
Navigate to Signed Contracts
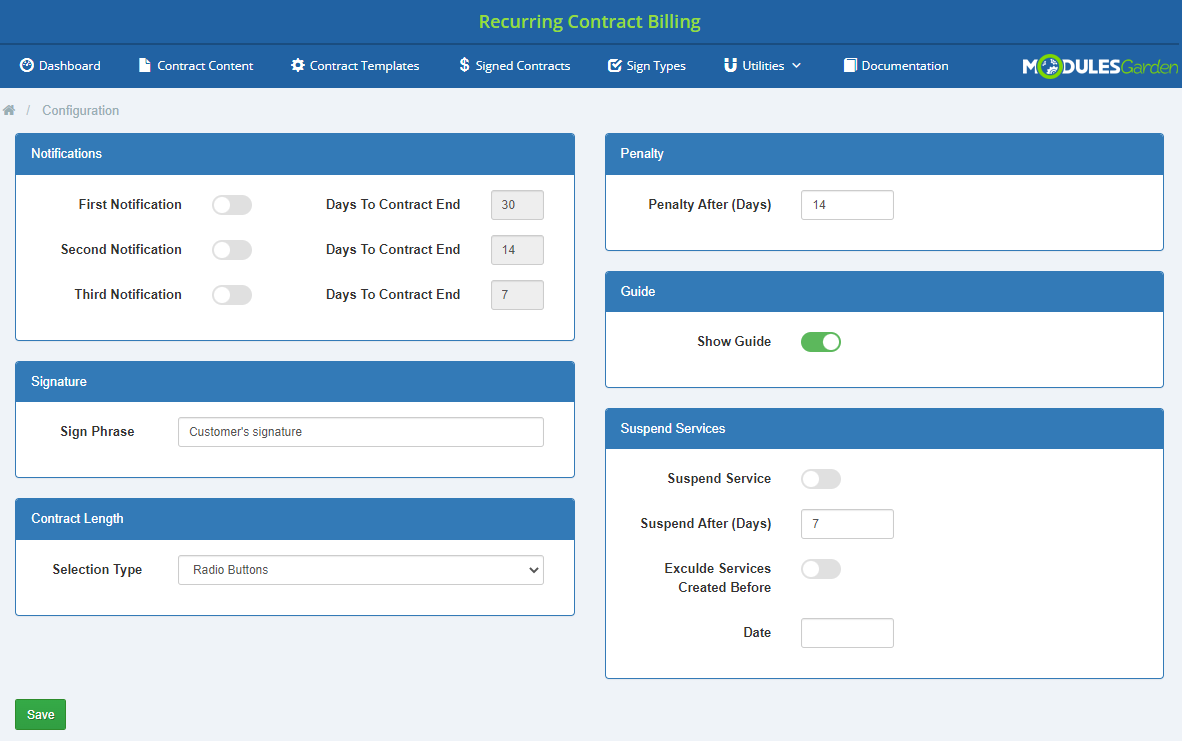tap(515, 66)
